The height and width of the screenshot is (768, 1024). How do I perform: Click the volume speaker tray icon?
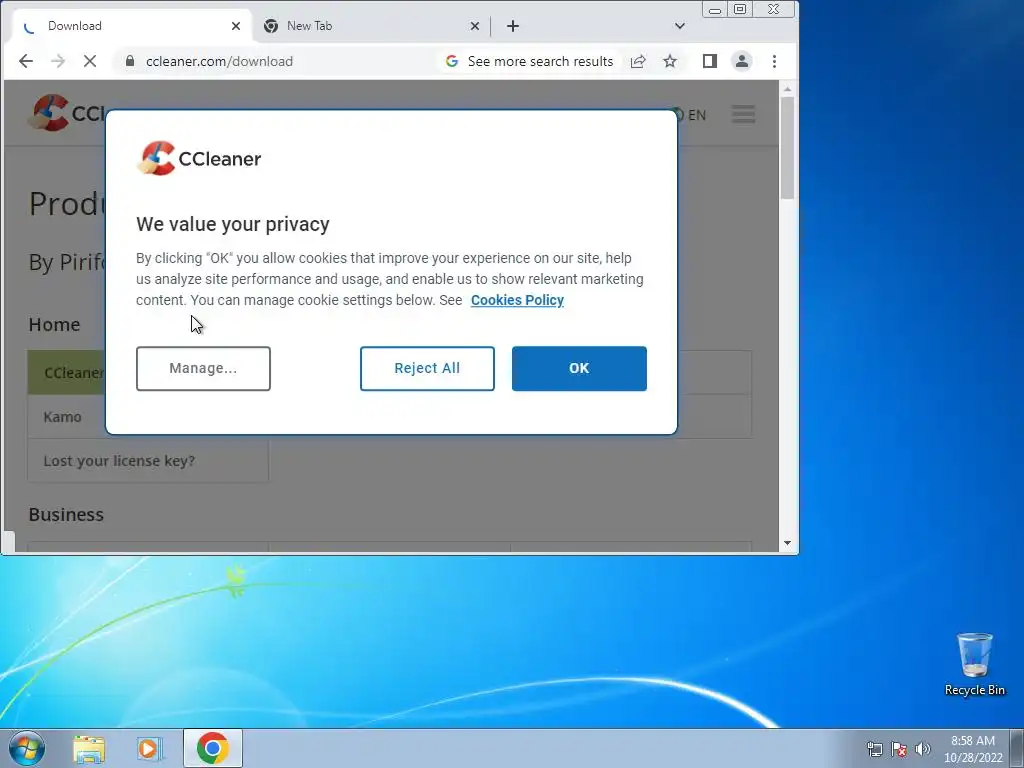tap(923, 749)
